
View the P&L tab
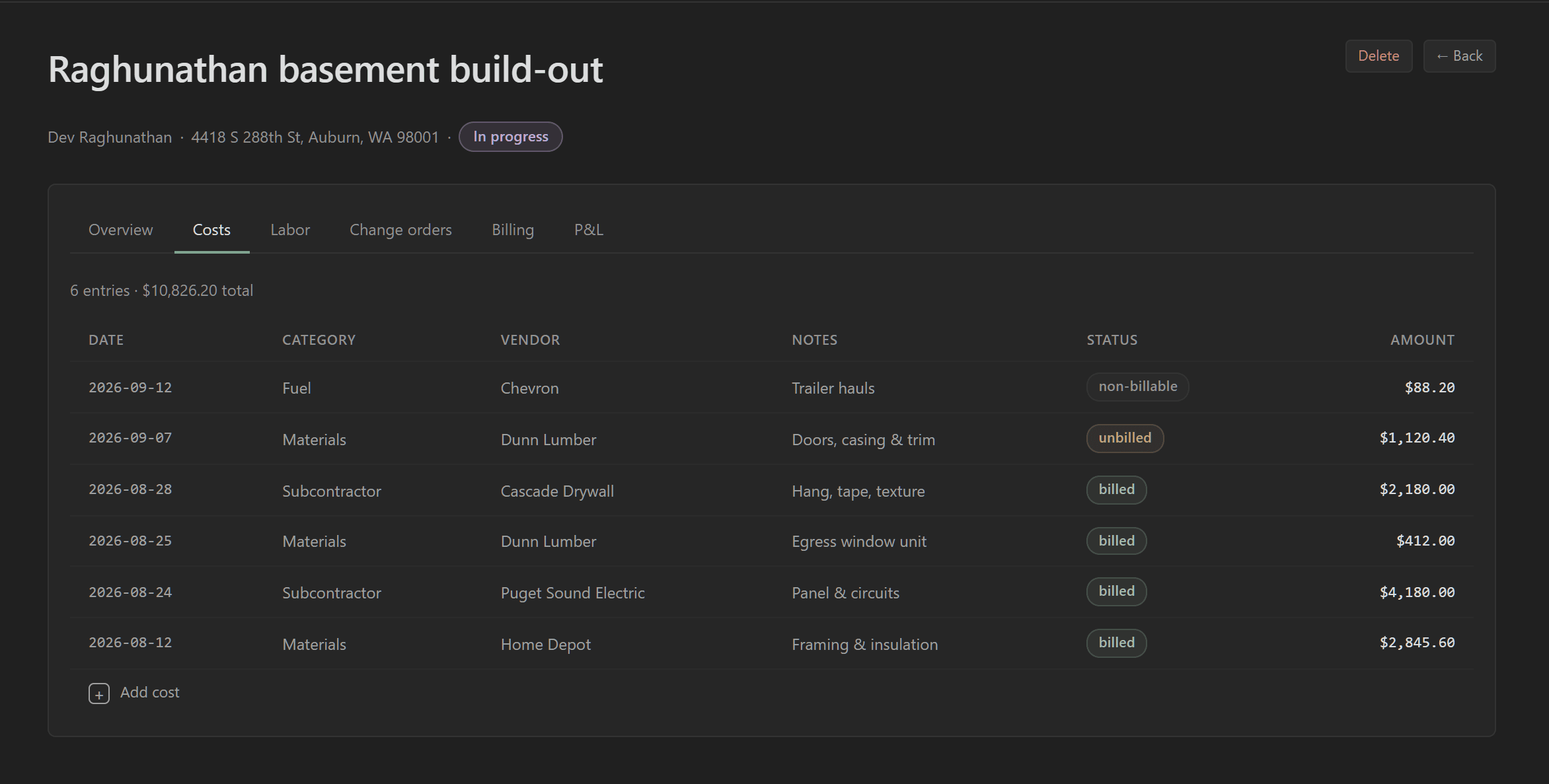[589, 230]
